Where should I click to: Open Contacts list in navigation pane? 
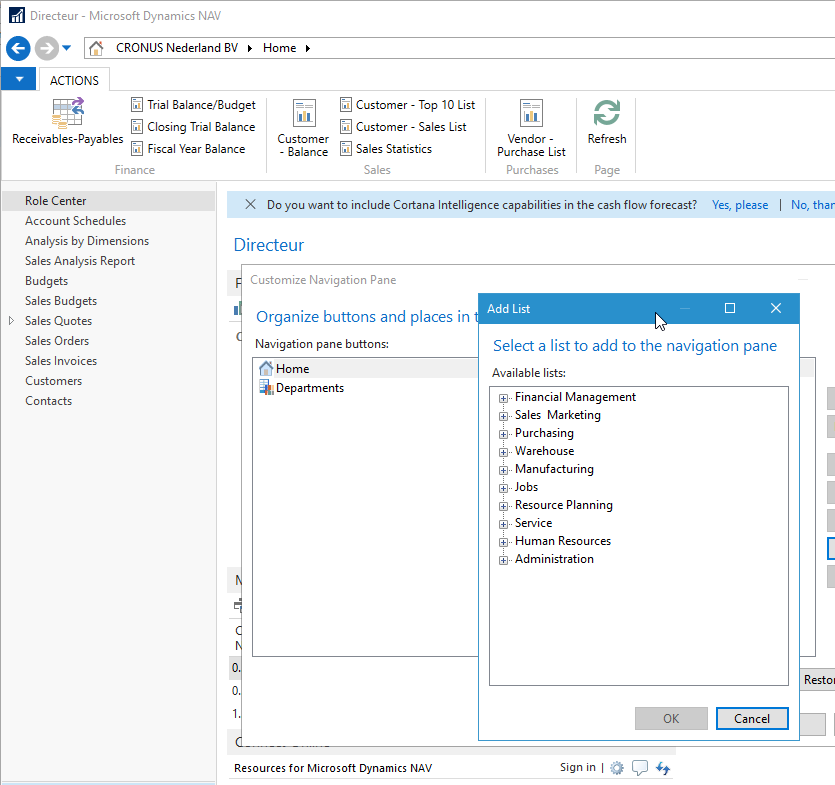[48, 401]
